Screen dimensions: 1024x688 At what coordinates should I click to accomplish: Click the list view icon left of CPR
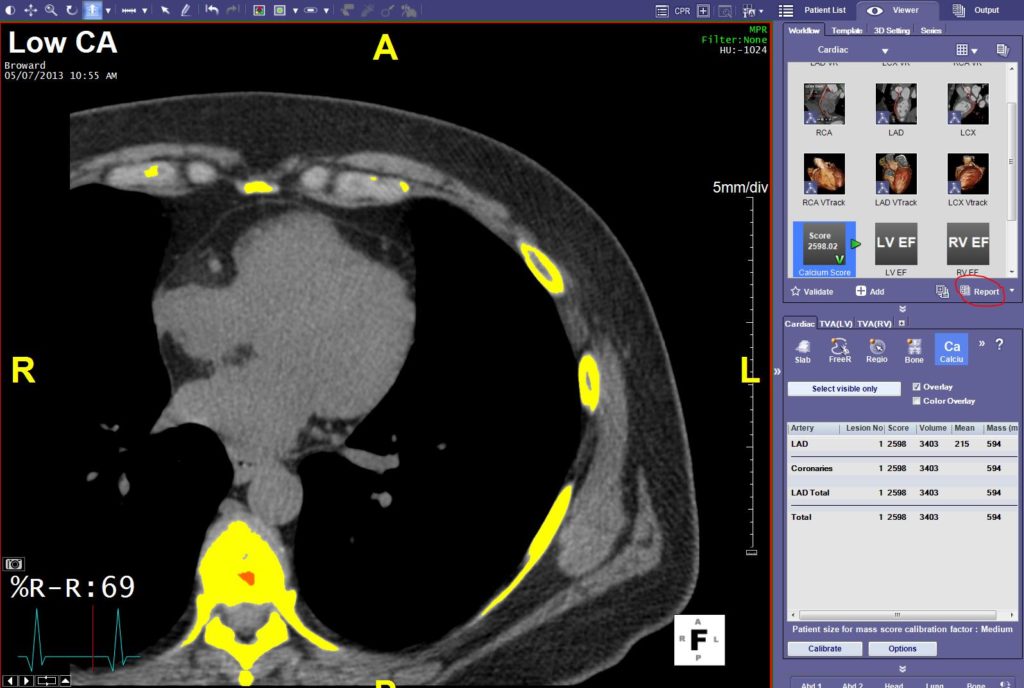pyautogui.click(x=662, y=10)
